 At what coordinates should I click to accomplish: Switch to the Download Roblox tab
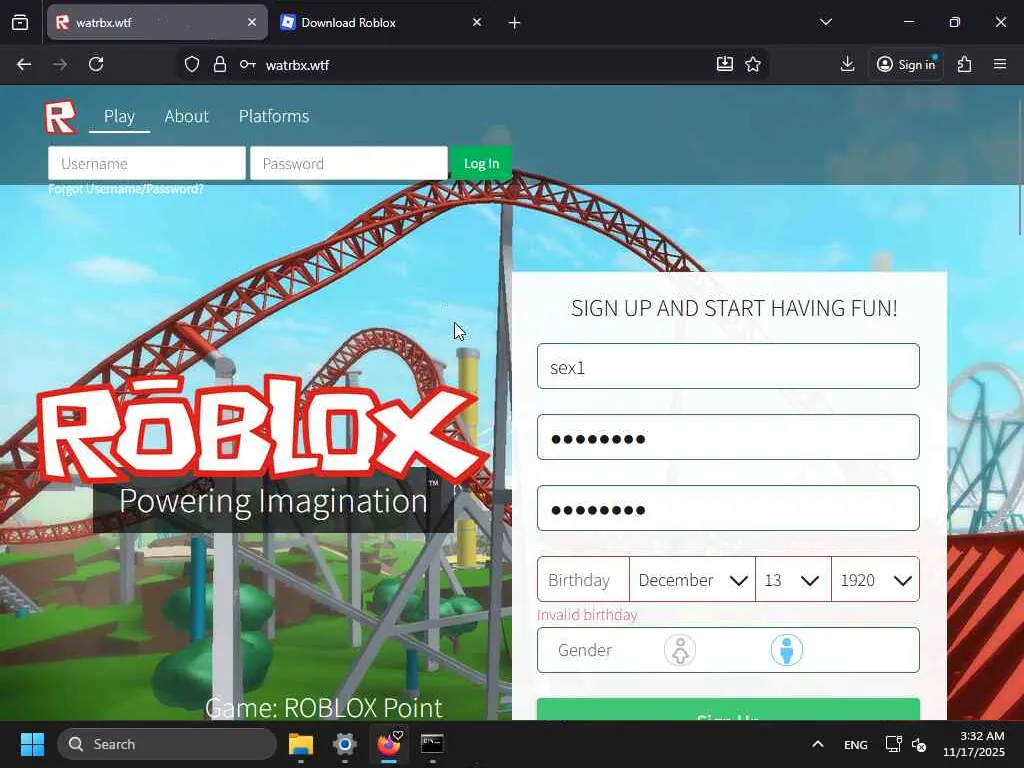[x=381, y=22]
